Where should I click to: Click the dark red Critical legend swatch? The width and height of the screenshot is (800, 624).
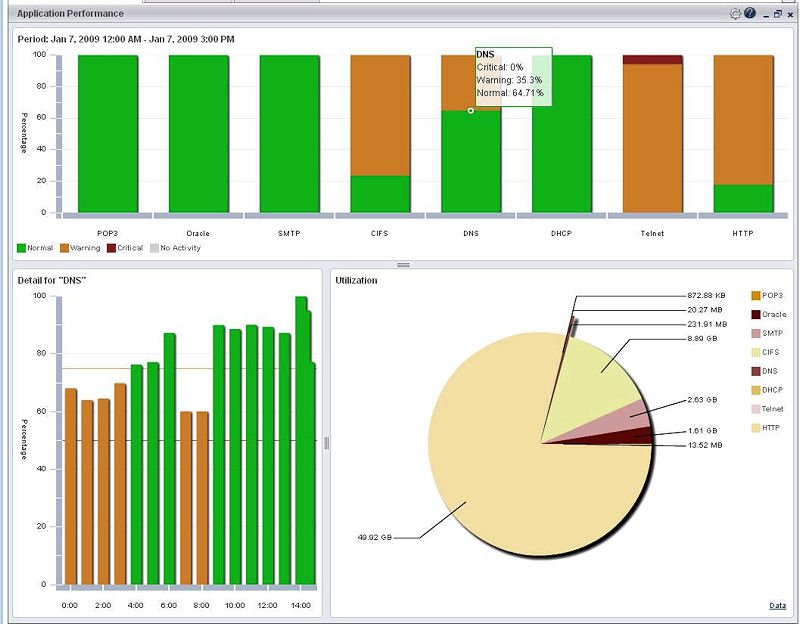pyautogui.click(x=111, y=248)
